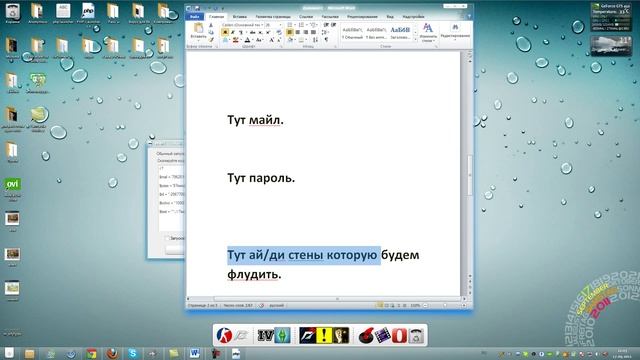Click the Chrome icon on the taskbar
The width and height of the screenshot is (640, 360).
pos(91,353)
